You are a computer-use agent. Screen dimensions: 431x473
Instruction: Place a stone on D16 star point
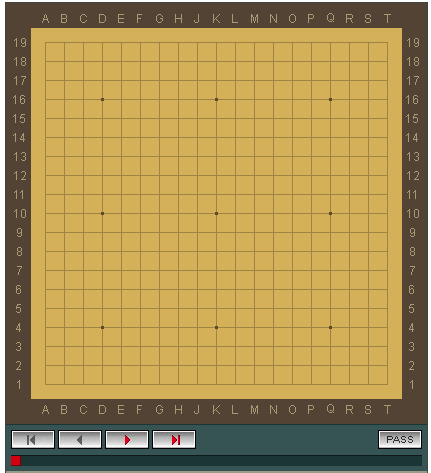[x=102, y=99]
